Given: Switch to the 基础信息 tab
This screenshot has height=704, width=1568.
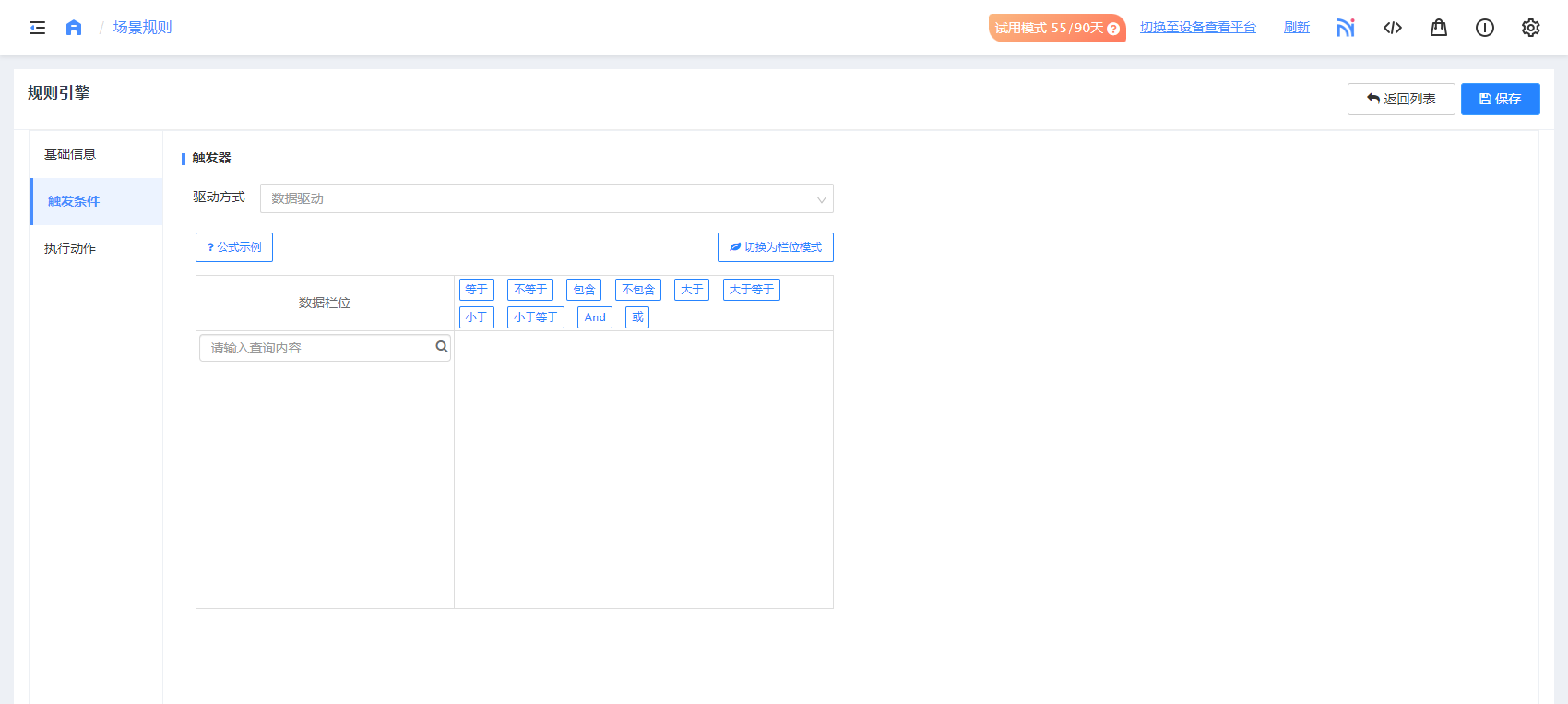Looking at the screenshot, I should [x=70, y=154].
